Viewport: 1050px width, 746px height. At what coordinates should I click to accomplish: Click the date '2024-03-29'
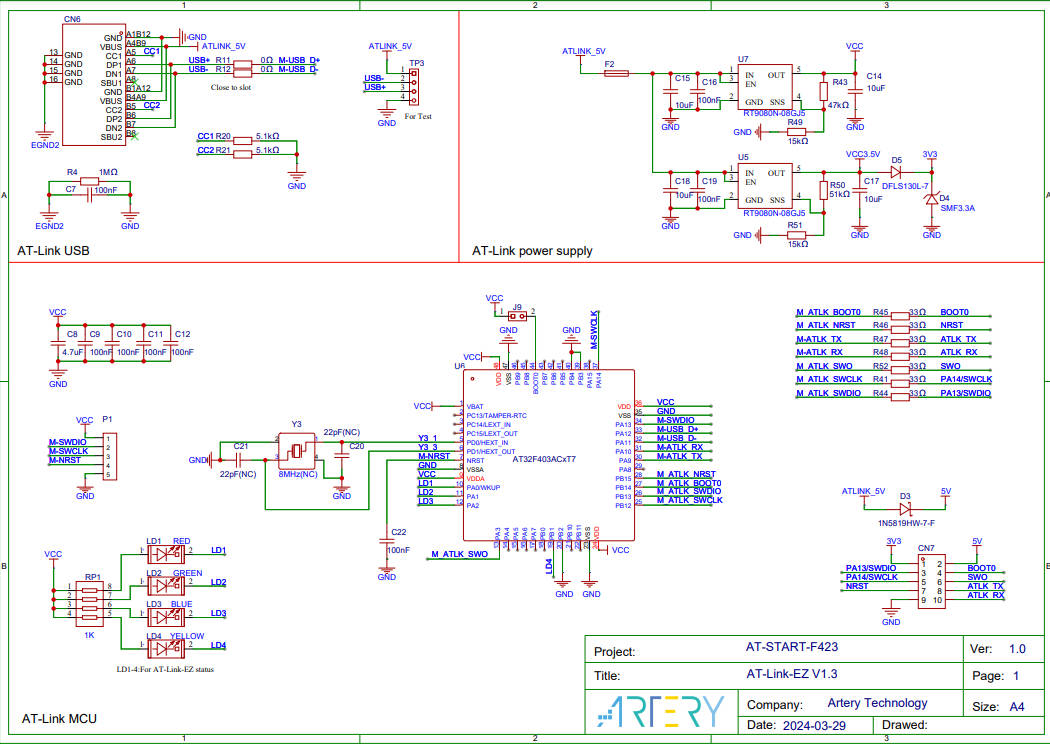tap(814, 725)
